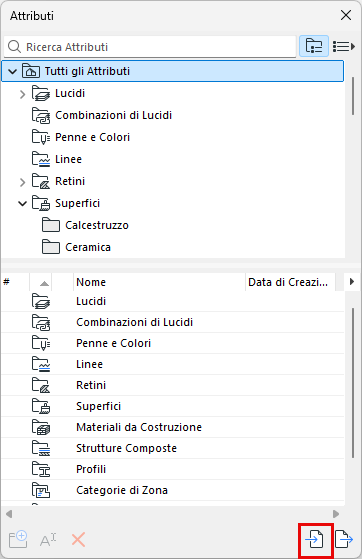
Task: Click the Combinazioni di Lucidi tree icon
Action: [41, 116]
